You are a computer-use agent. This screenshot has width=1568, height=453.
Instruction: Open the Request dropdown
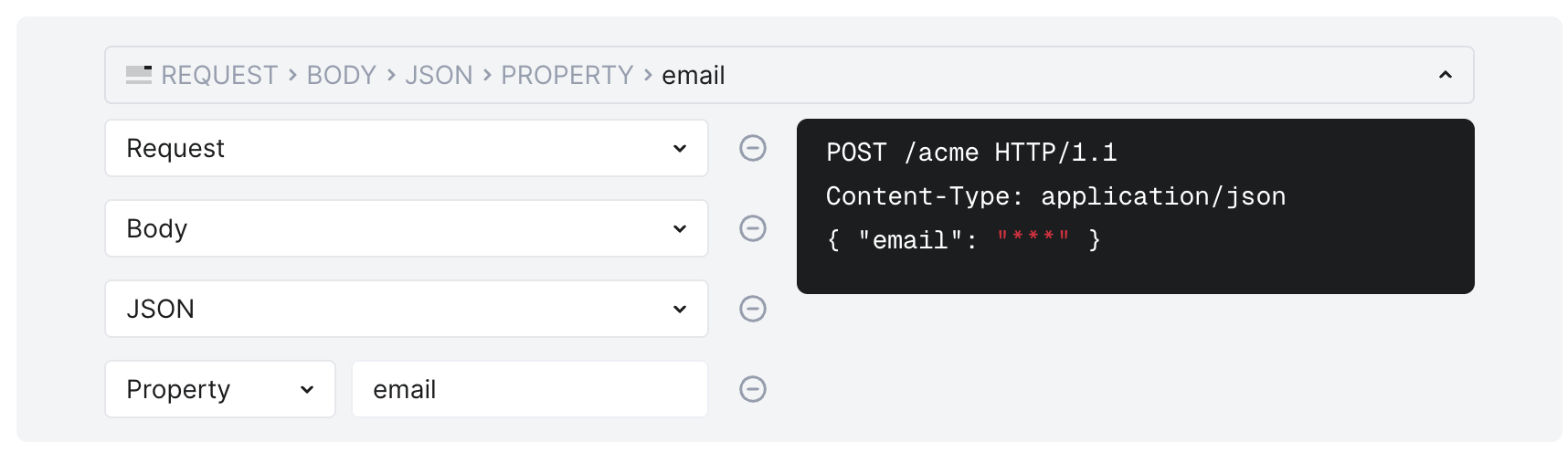(406, 148)
